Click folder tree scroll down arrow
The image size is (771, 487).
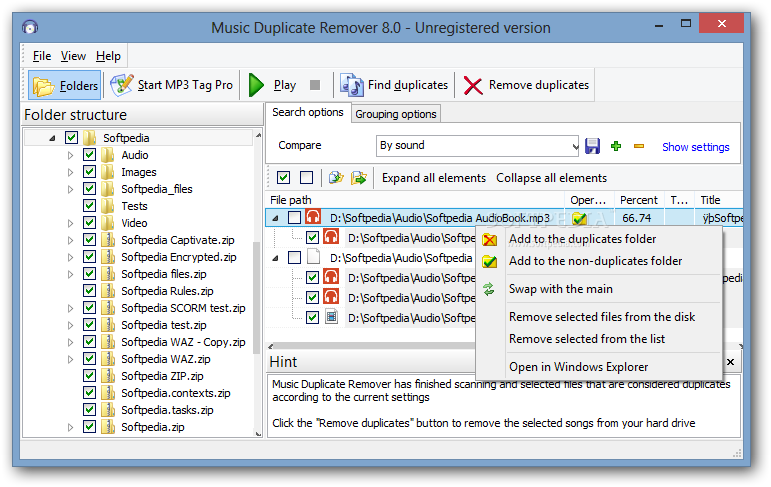click(258, 433)
